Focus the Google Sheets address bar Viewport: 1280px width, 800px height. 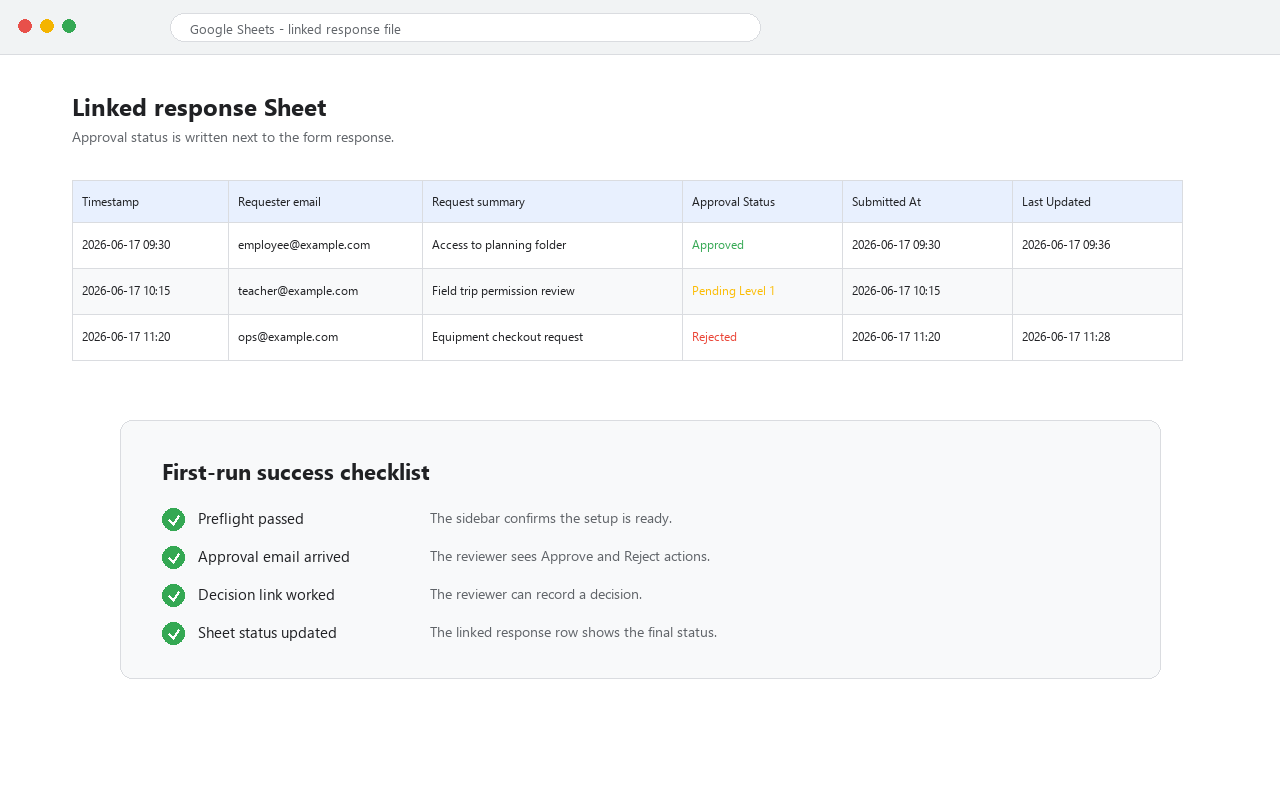pyautogui.click(x=465, y=28)
